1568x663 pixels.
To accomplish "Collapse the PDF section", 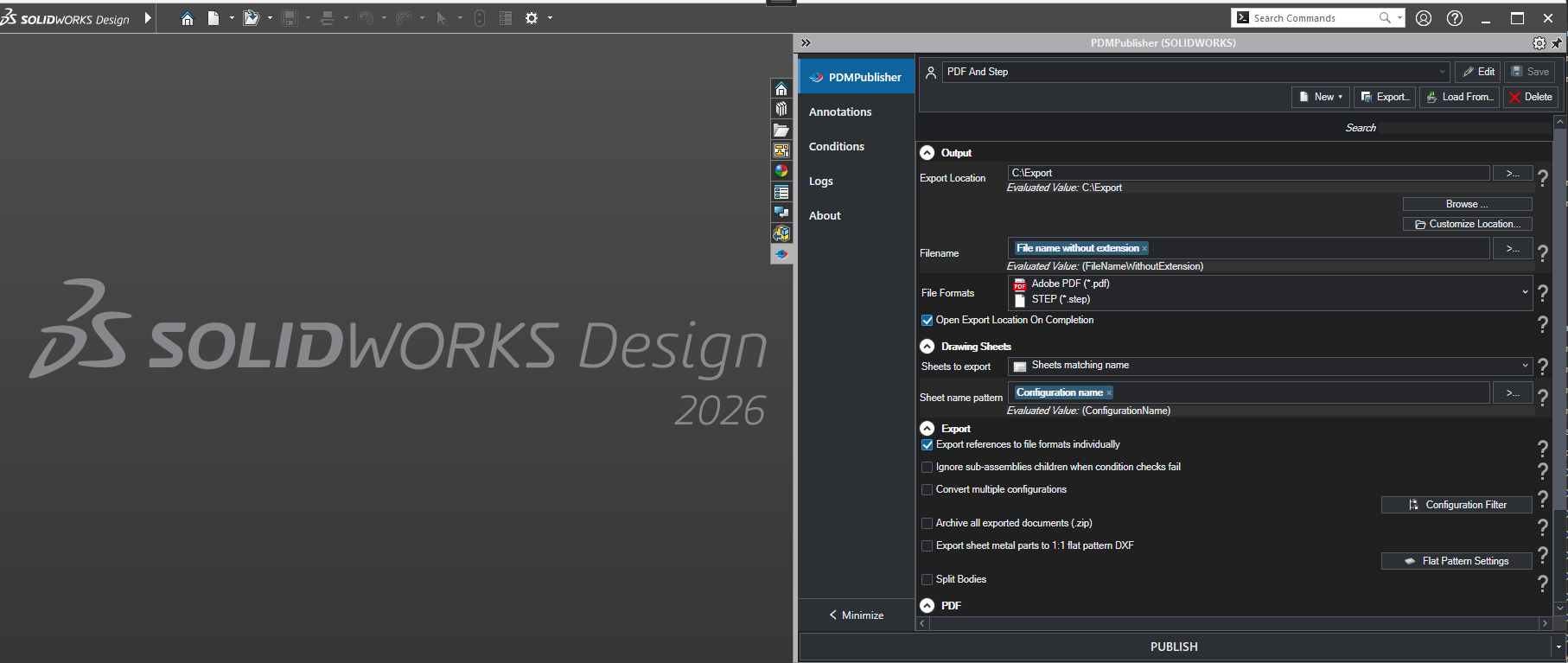I will 927,606.
